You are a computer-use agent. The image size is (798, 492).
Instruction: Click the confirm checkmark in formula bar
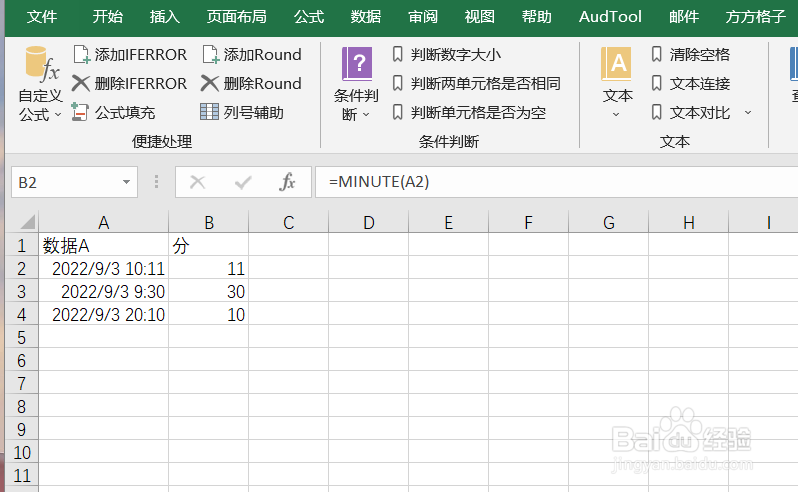243,182
